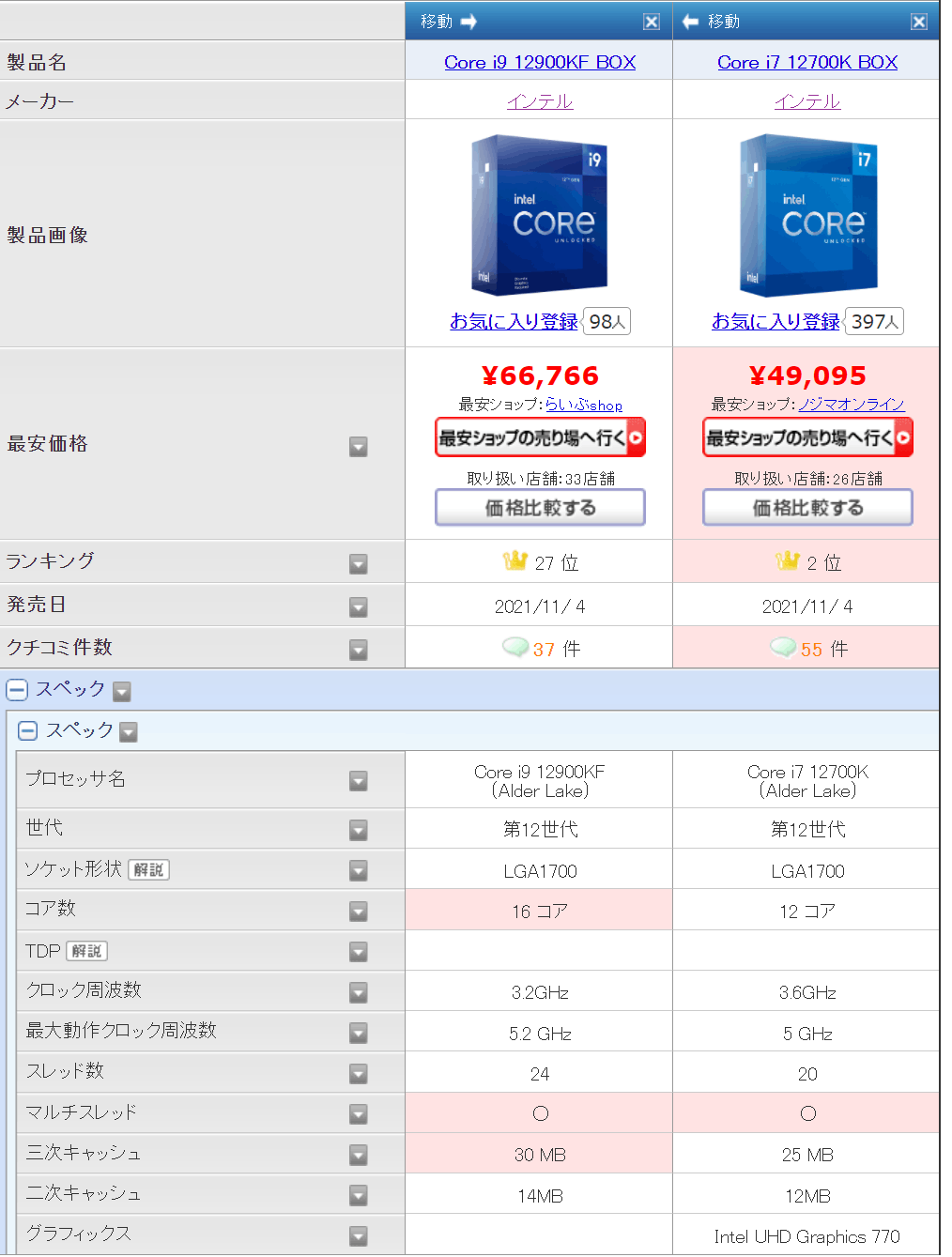Select the 3.2GHz clock value

point(540,993)
